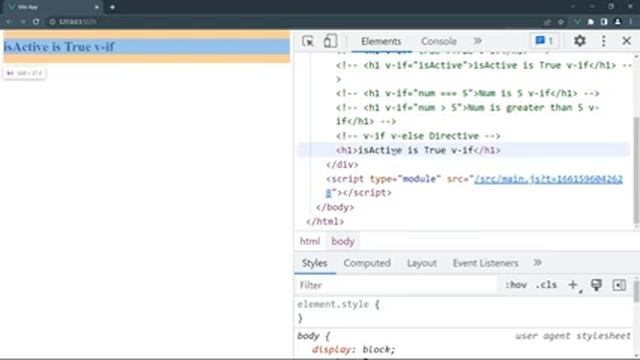Click the Styles pane vertical scrollbar
Viewport: 640px width, 360px height.
tap(636, 291)
